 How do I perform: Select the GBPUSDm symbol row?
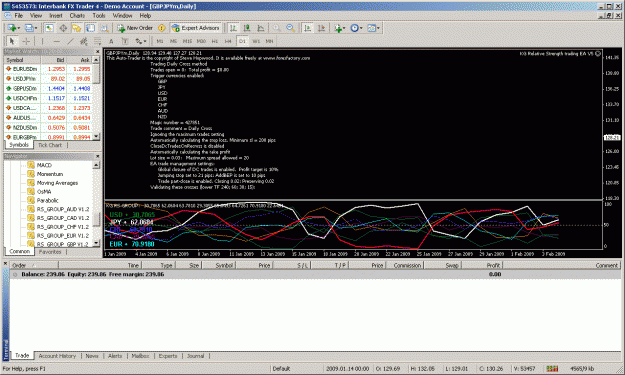[x=48, y=88]
